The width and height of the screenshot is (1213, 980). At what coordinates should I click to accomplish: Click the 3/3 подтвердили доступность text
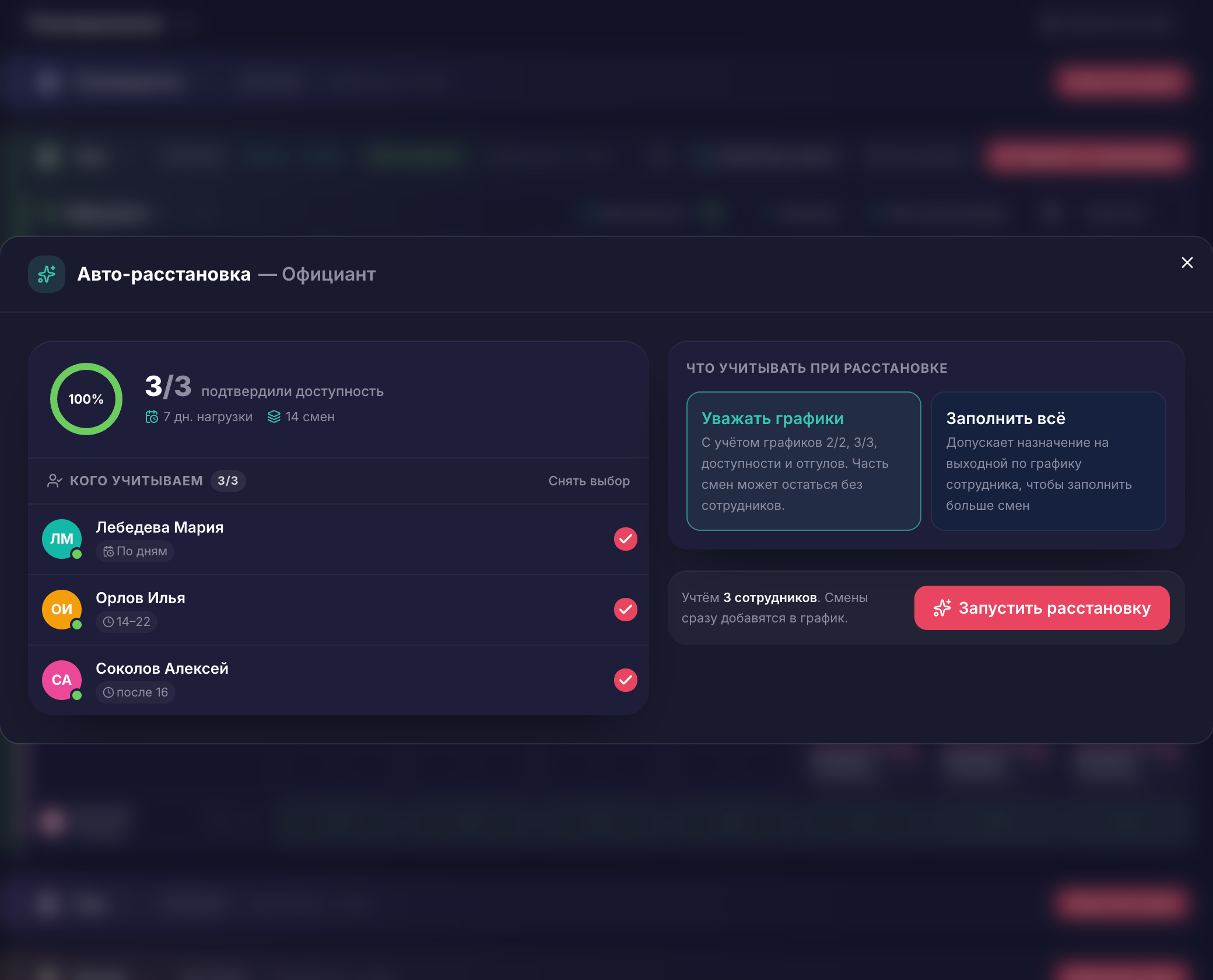[264, 387]
